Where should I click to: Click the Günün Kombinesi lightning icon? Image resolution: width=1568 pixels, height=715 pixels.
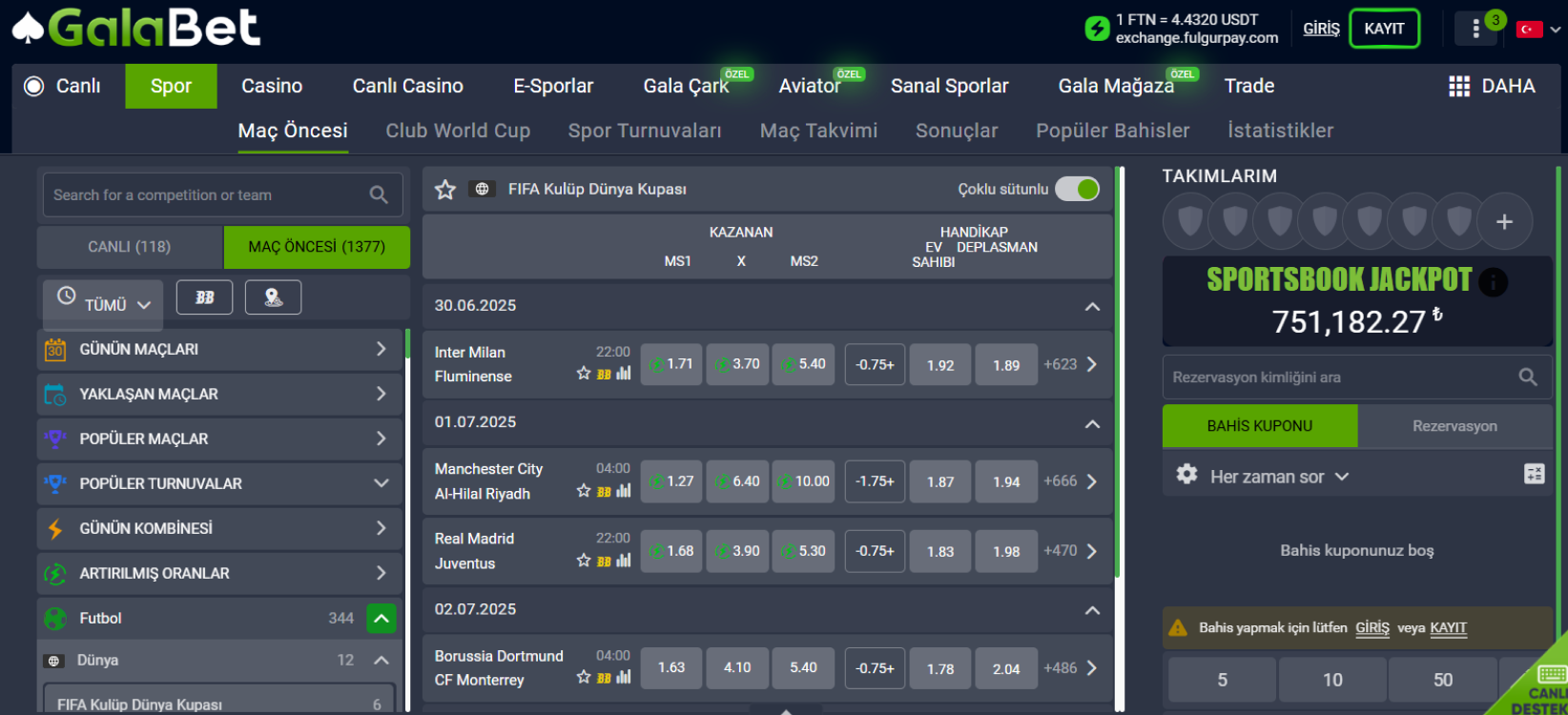(x=55, y=529)
